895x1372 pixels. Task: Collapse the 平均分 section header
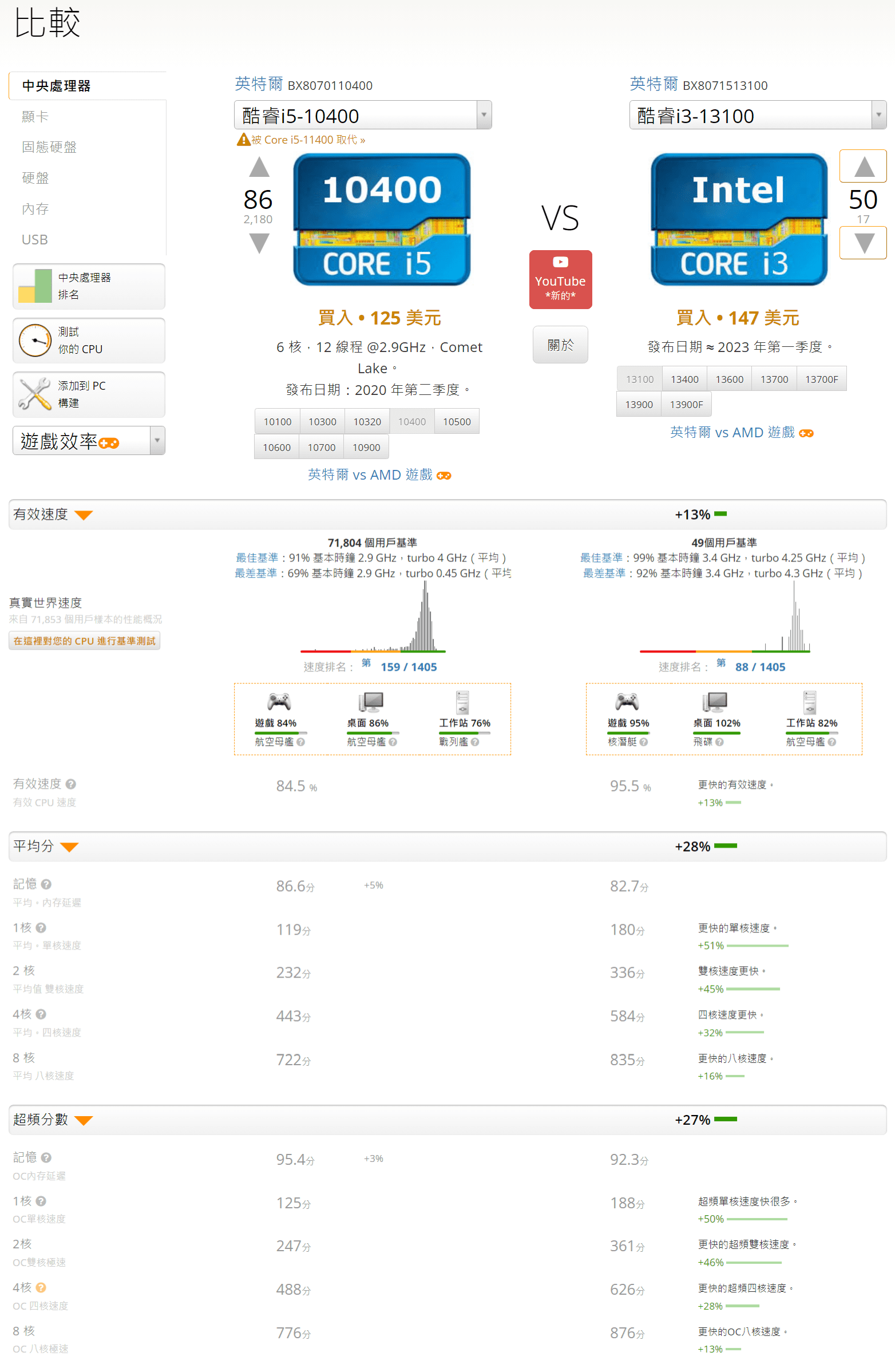point(447,846)
